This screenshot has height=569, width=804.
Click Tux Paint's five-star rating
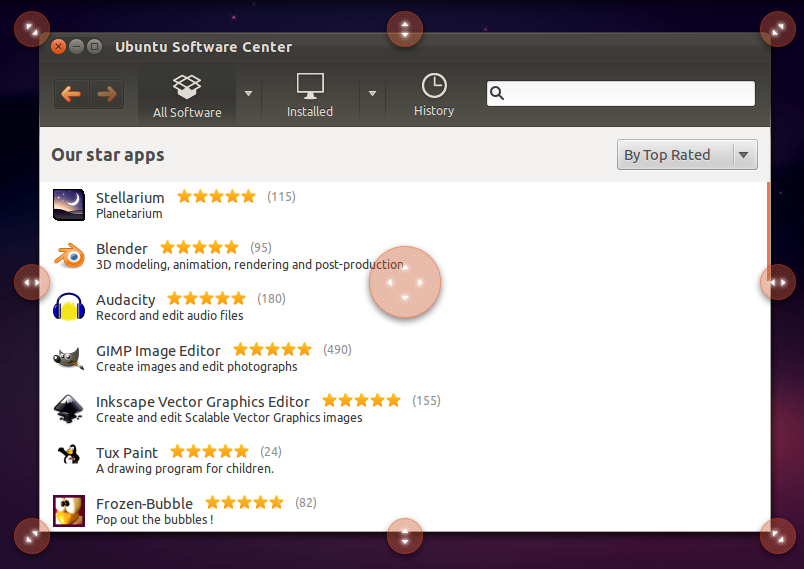(209, 451)
